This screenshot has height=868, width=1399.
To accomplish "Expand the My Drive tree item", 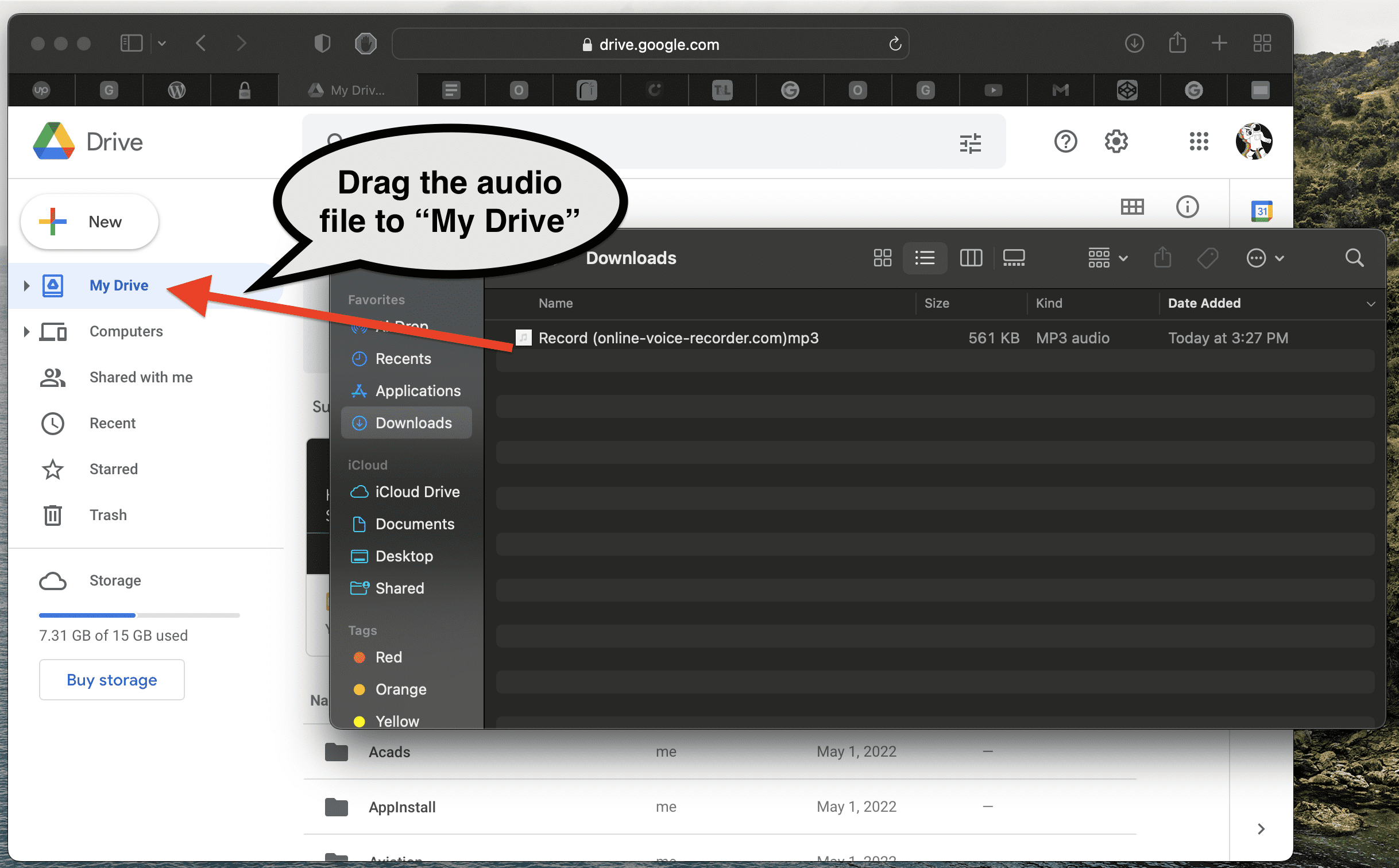I will [x=26, y=285].
